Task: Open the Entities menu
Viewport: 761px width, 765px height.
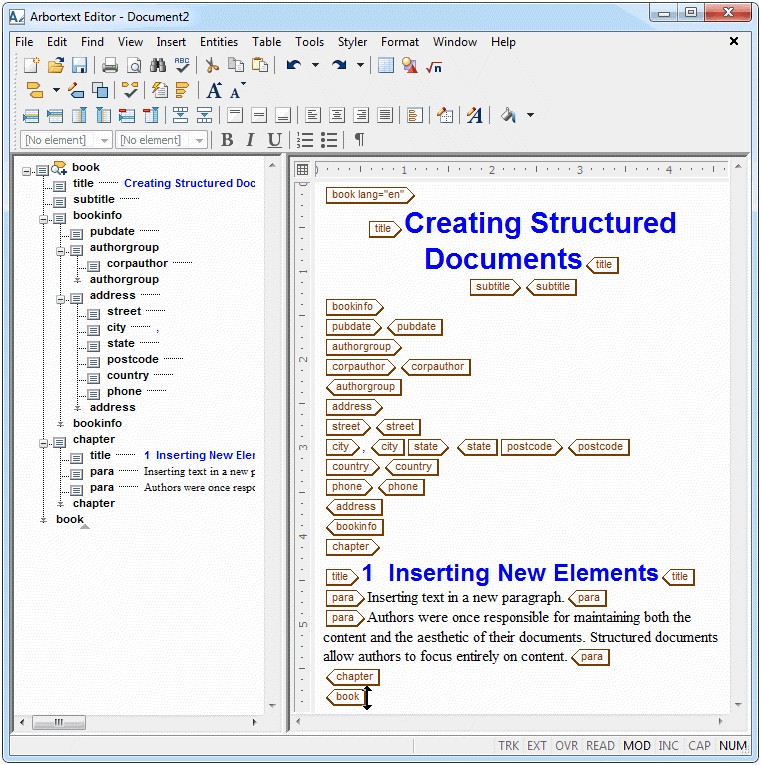Action: point(219,42)
